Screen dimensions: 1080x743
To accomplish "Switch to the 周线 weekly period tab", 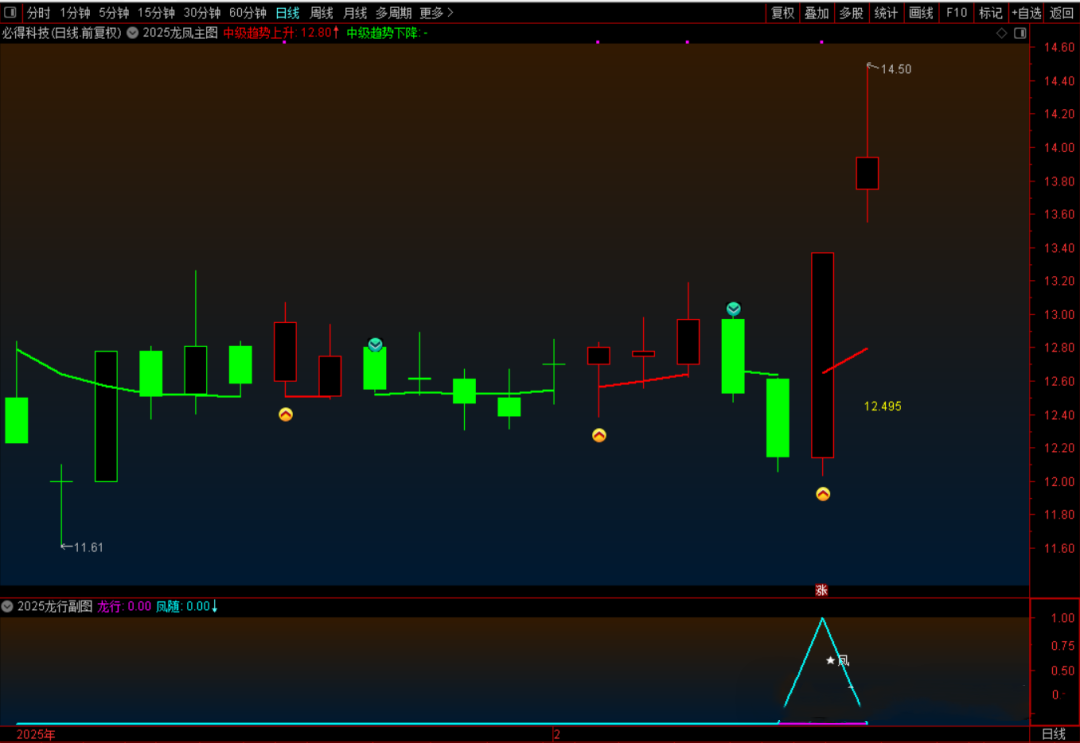I will click(321, 13).
